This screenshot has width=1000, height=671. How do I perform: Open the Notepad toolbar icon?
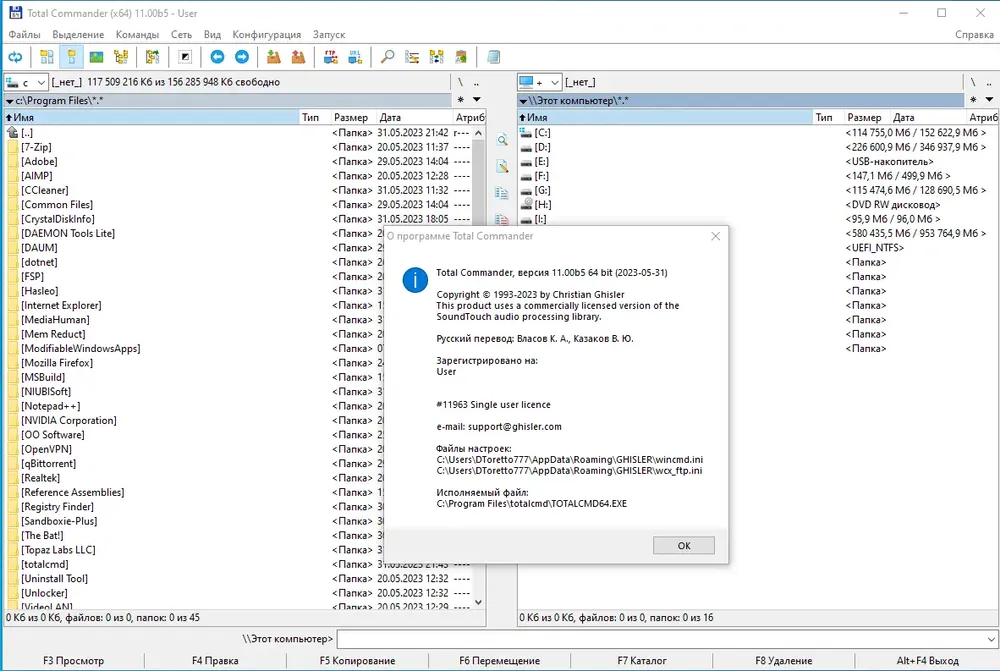tap(494, 57)
